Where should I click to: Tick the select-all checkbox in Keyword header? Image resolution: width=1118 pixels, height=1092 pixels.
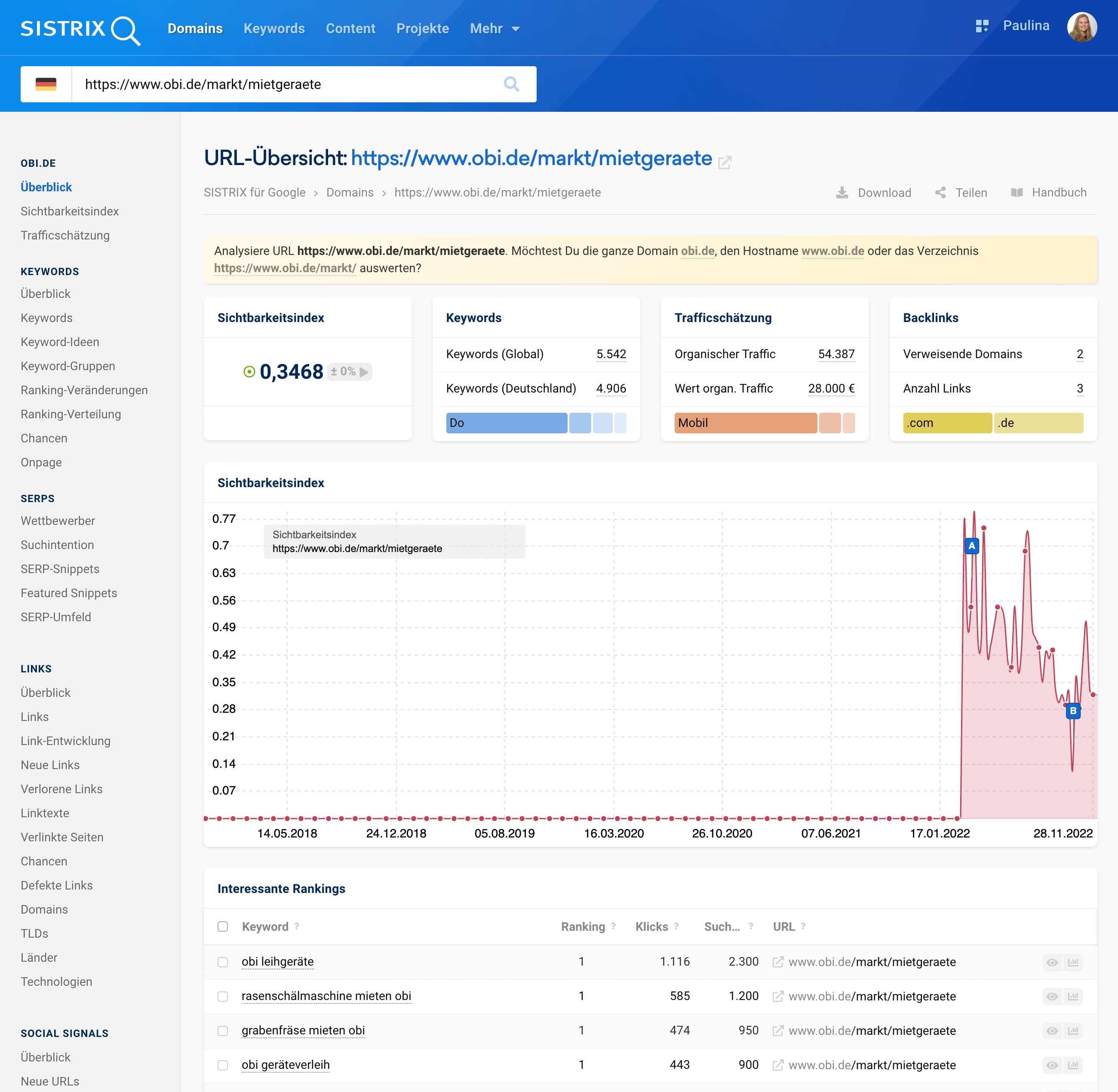223,927
